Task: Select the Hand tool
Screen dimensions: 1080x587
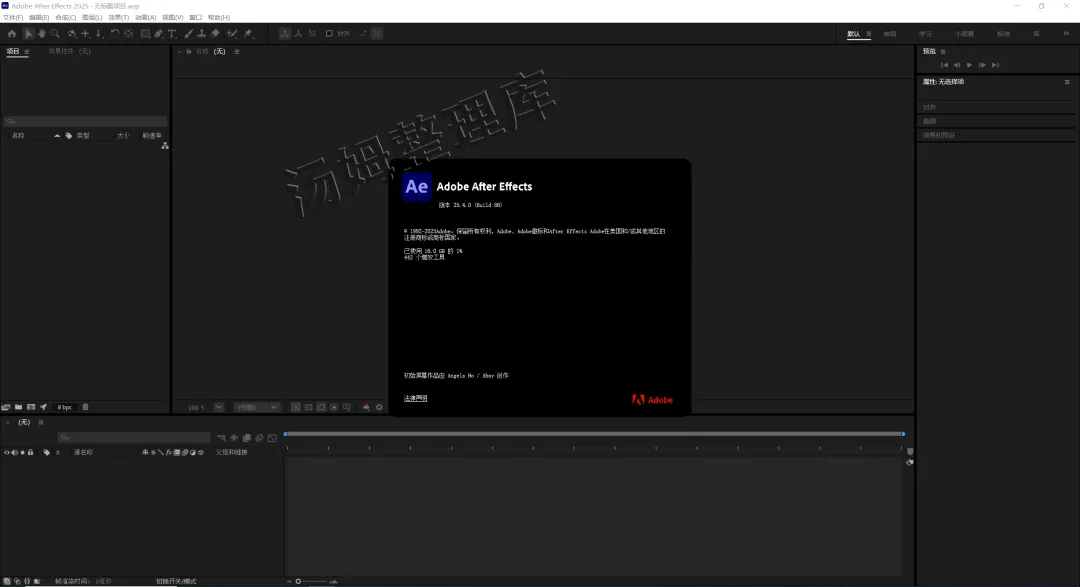Action: [41, 33]
